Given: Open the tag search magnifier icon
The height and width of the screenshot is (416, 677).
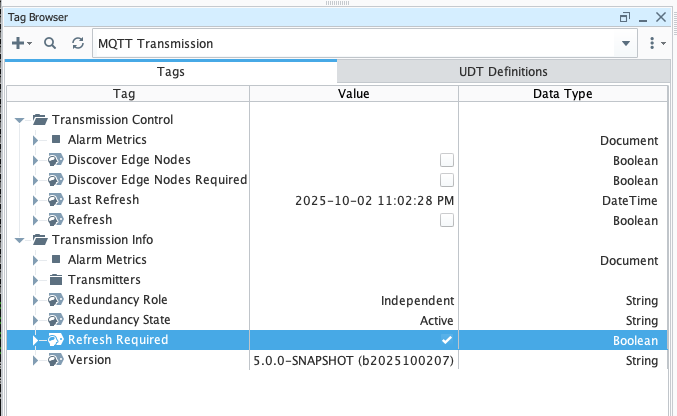Looking at the screenshot, I should 50,44.
